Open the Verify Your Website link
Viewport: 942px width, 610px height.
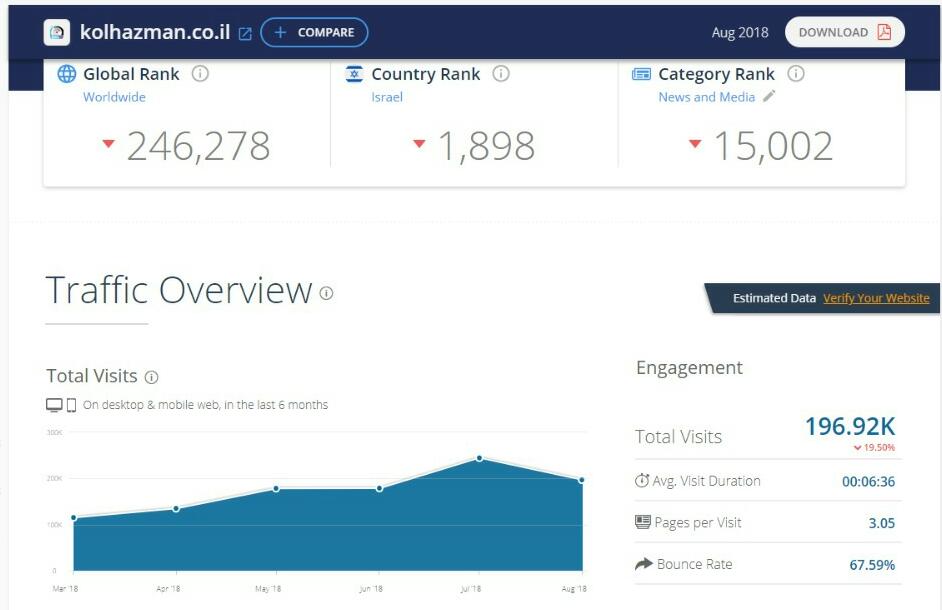pos(876,298)
